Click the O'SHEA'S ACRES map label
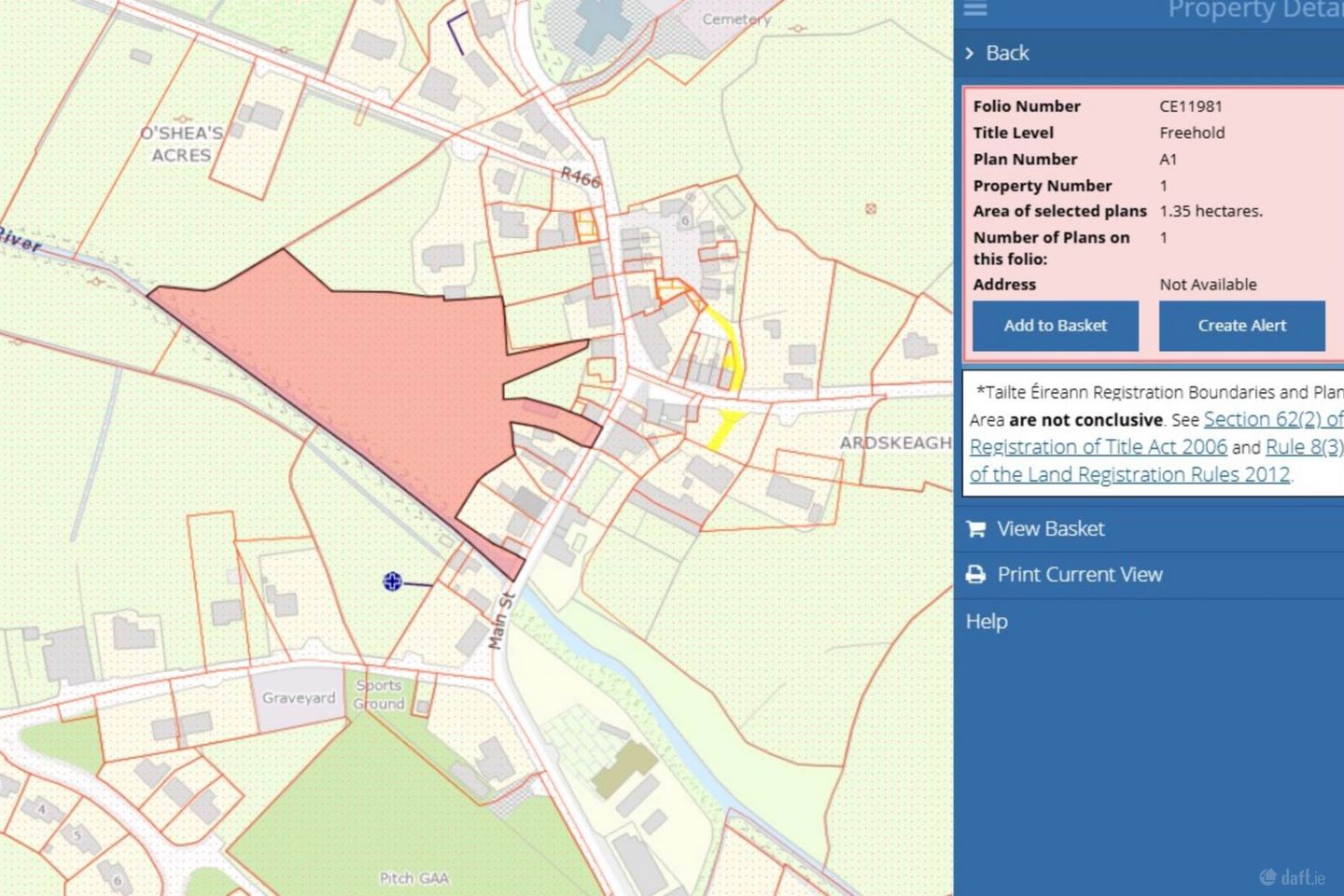 point(182,144)
